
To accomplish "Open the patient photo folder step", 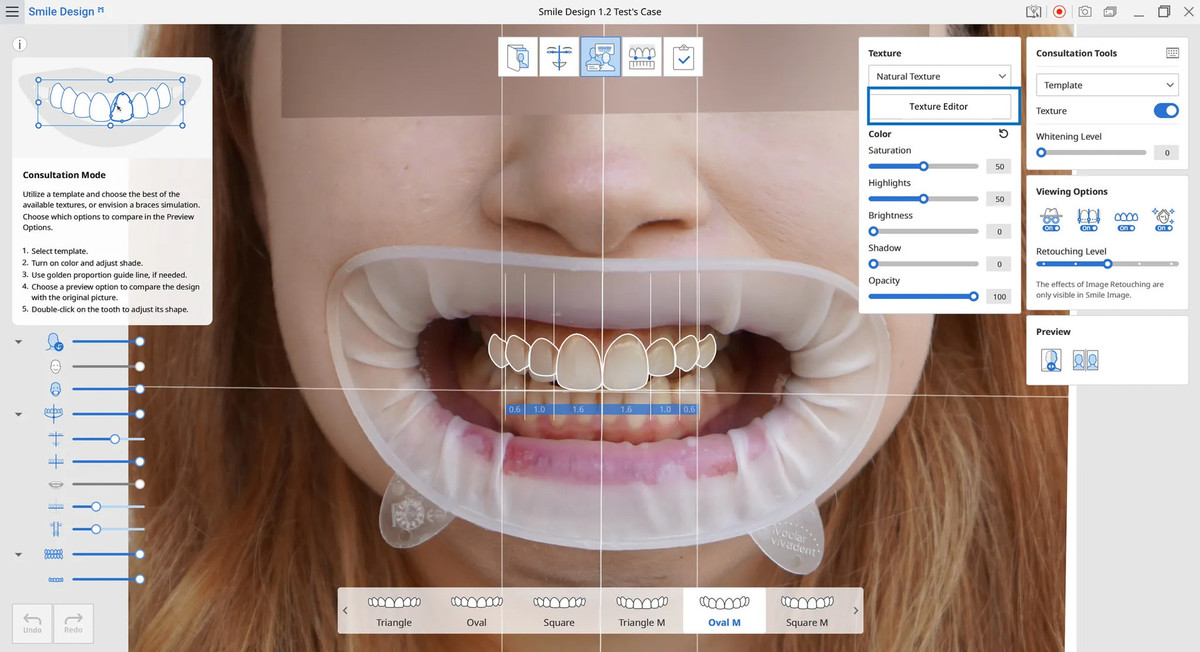I will (x=518, y=57).
